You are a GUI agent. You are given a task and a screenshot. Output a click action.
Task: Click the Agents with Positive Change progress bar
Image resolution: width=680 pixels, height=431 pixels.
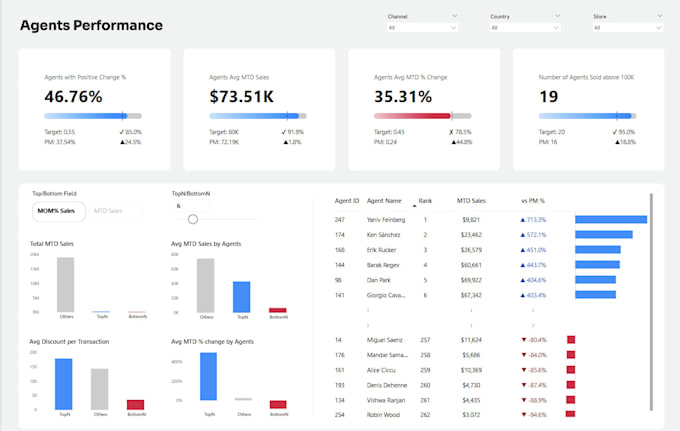93,116
